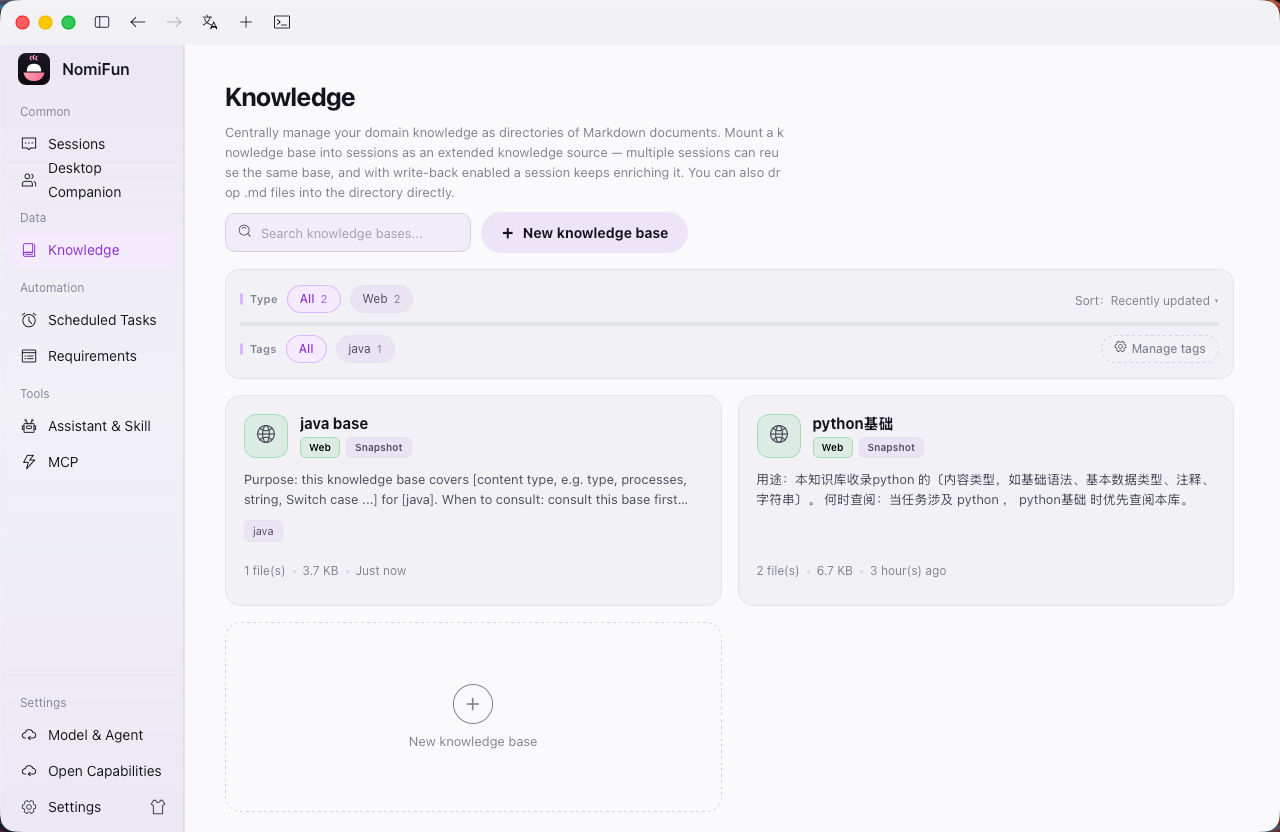Focus the Search knowledge bases field
This screenshot has height=832, width=1280.
(348, 232)
